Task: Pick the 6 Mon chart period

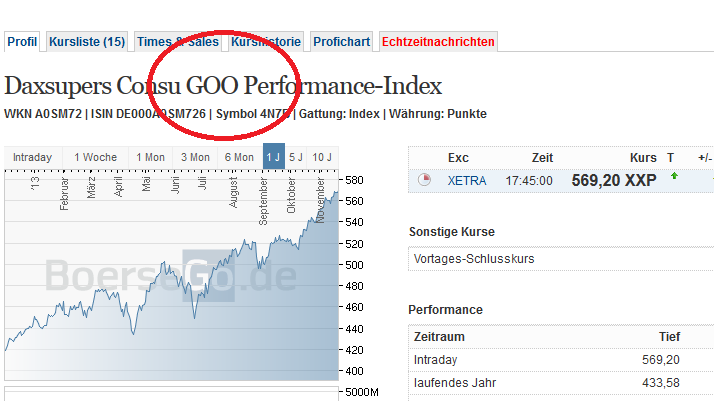Action: (239, 157)
